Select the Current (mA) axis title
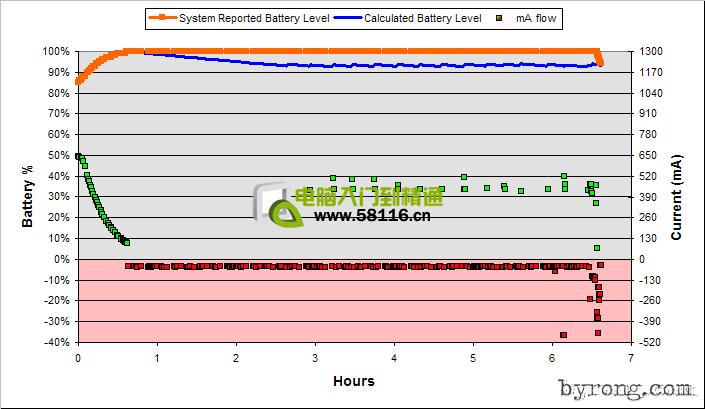 click(x=677, y=198)
